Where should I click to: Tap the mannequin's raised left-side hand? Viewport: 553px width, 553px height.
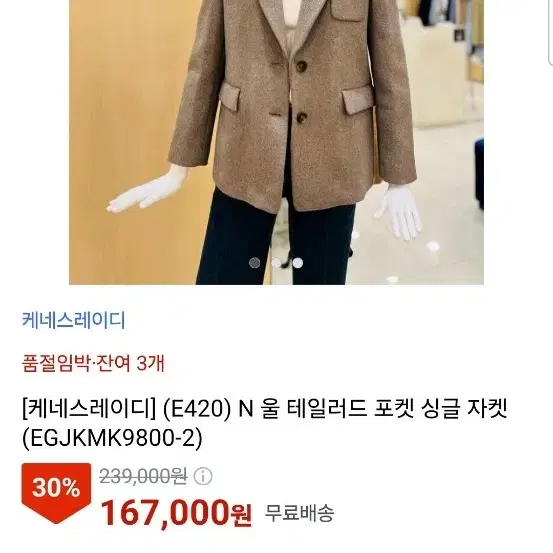148,191
